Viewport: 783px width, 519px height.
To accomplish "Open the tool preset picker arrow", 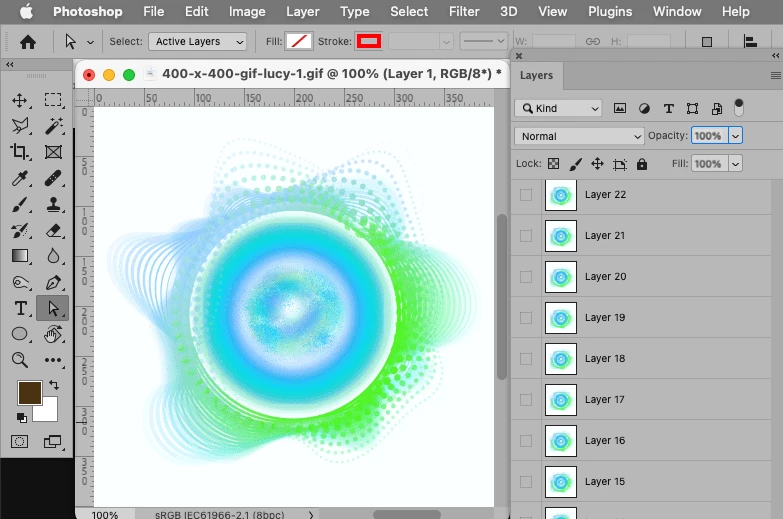I will [x=90, y=42].
